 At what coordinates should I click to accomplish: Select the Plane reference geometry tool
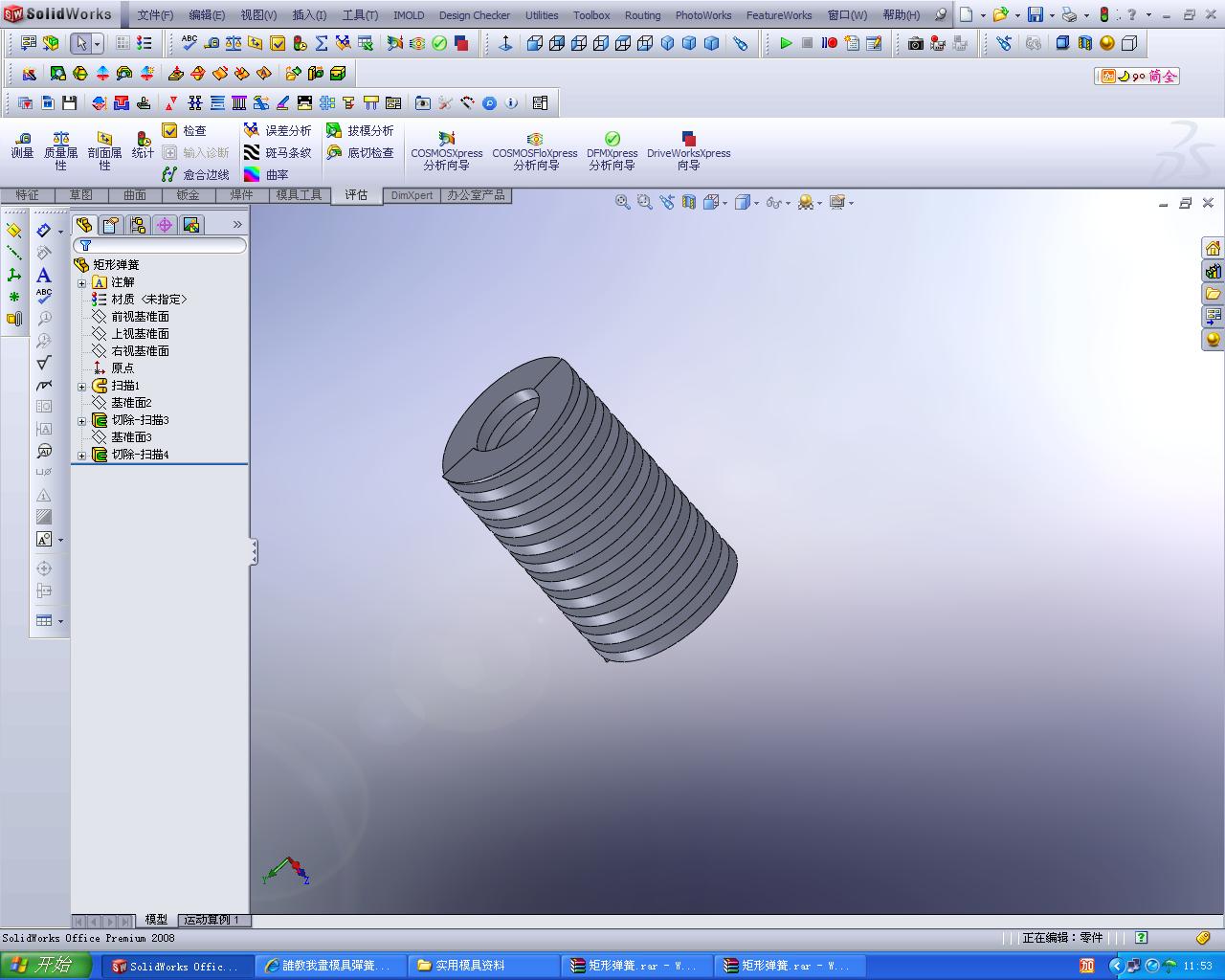pyautogui.click(x=14, y=231)
